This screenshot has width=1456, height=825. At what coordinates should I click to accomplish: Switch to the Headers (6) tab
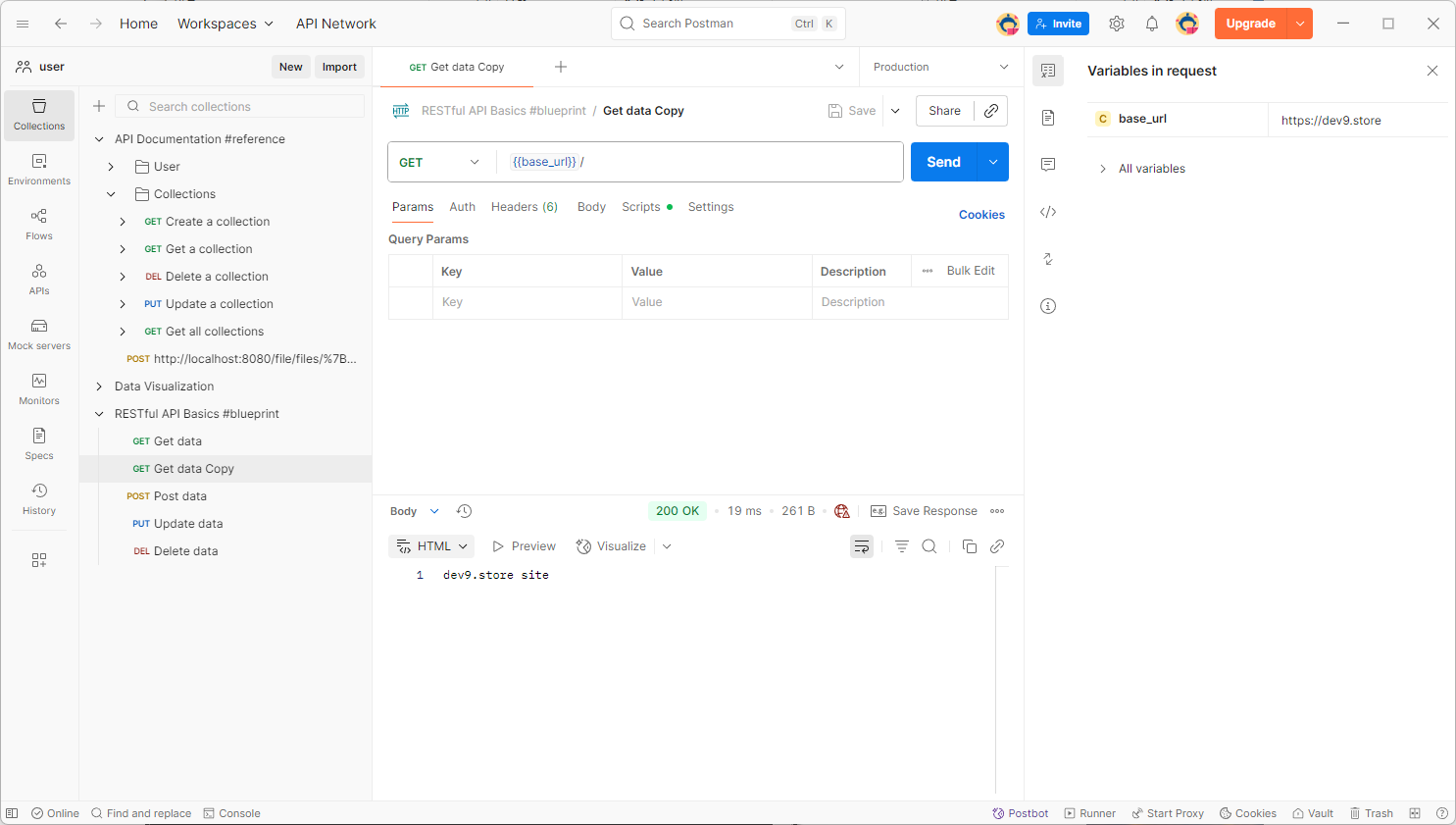point(525,207)
